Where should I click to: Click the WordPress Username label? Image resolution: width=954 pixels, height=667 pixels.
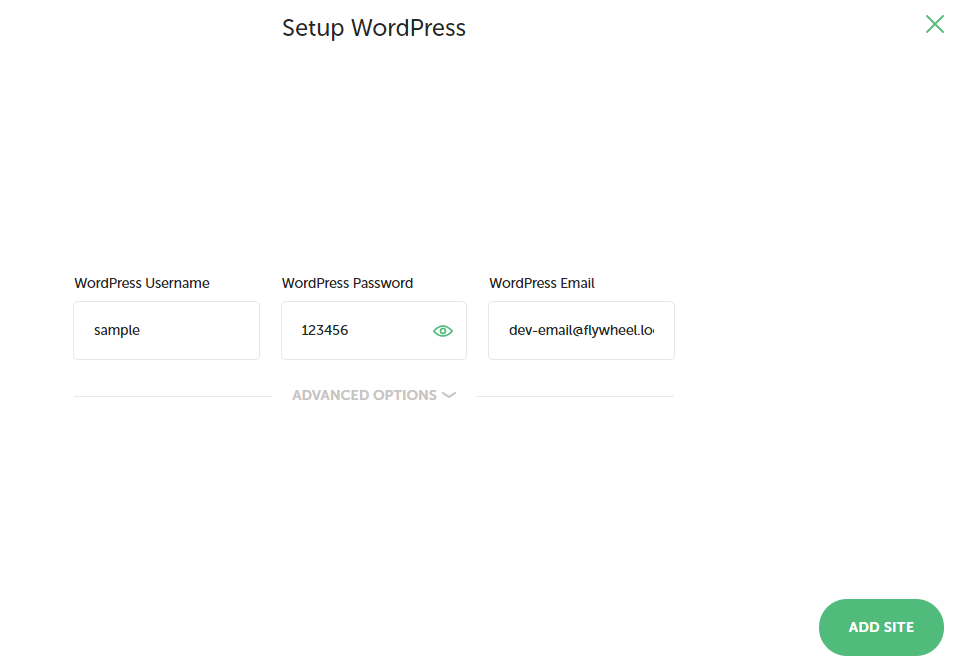point(142,283)
